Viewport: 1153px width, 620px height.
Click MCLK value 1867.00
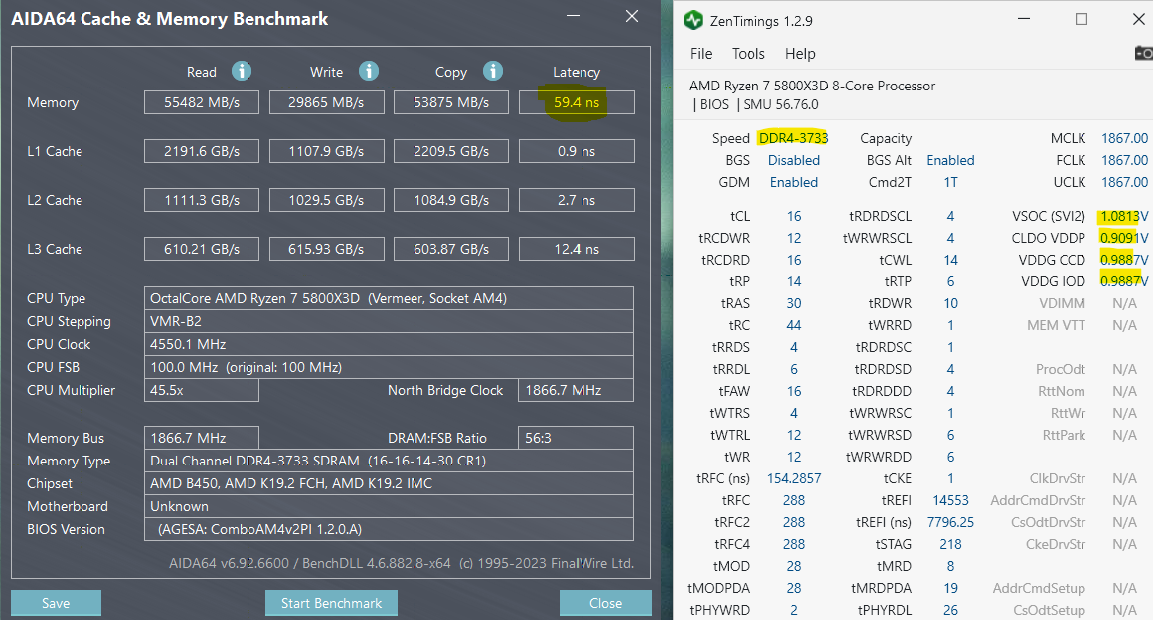click(x=1124, y=138)
